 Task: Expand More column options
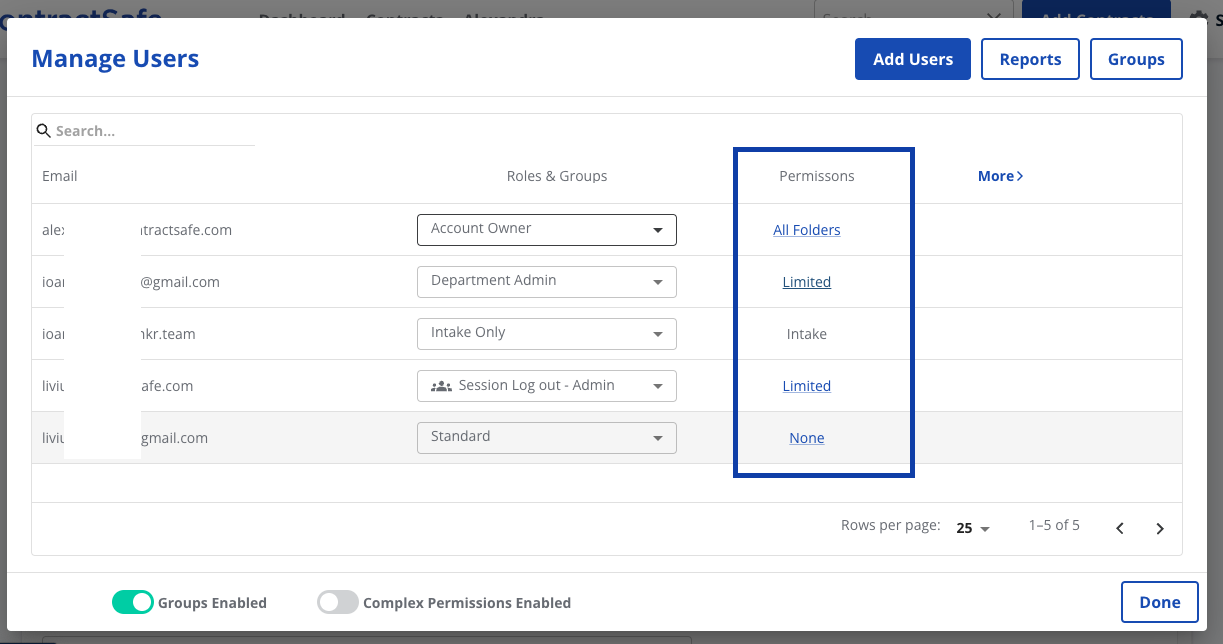[999, 175]
